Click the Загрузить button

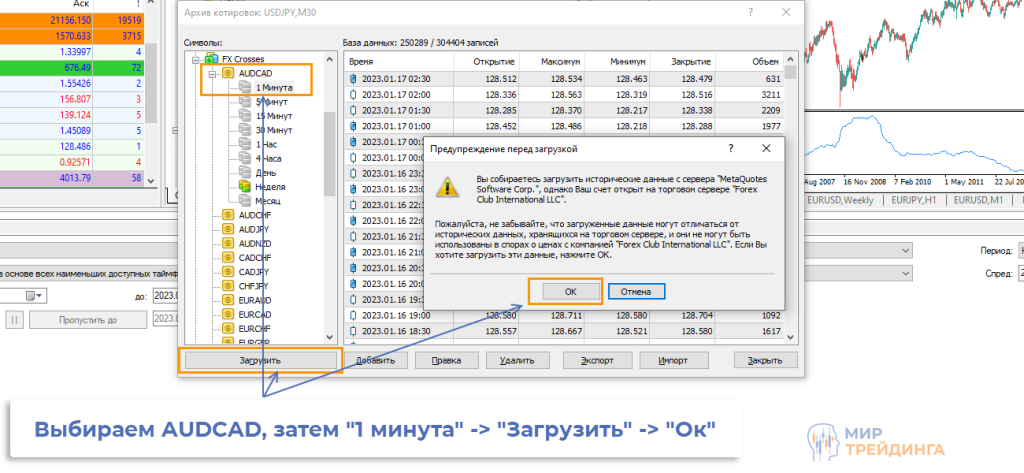coord(259,360)
